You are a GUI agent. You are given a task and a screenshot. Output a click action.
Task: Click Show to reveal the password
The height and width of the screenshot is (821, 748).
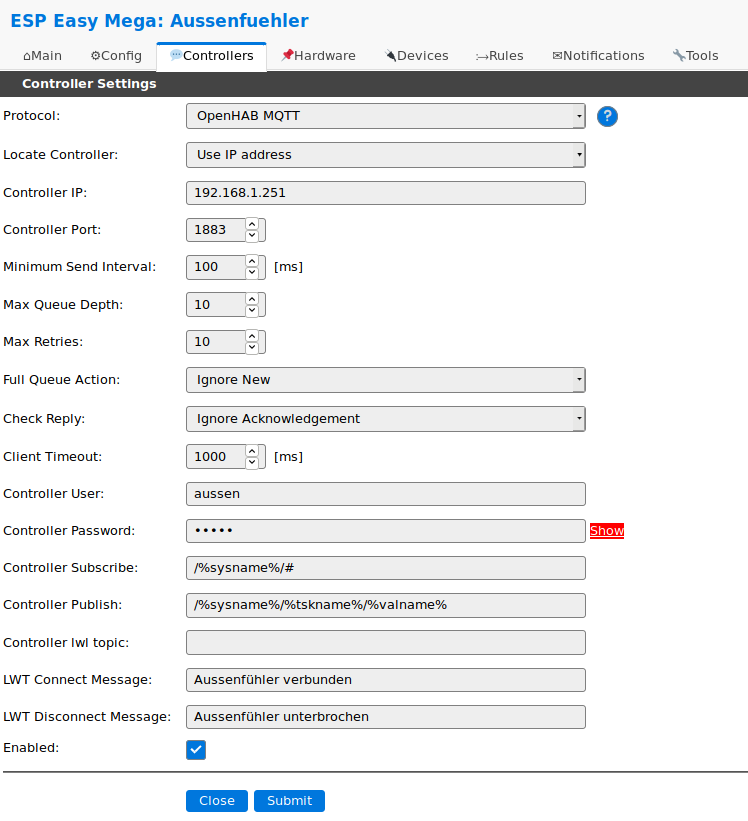(x=607, y=531)
